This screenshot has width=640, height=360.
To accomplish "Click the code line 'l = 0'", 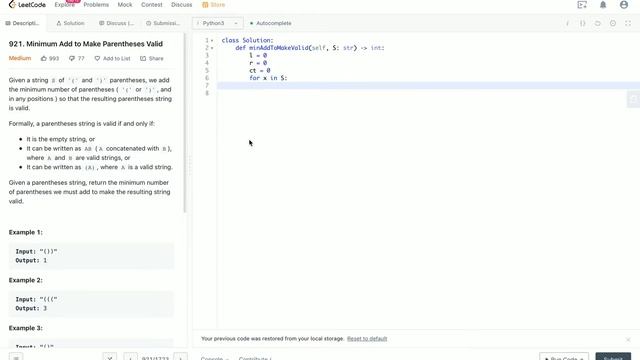I will [x=258, y=56].
